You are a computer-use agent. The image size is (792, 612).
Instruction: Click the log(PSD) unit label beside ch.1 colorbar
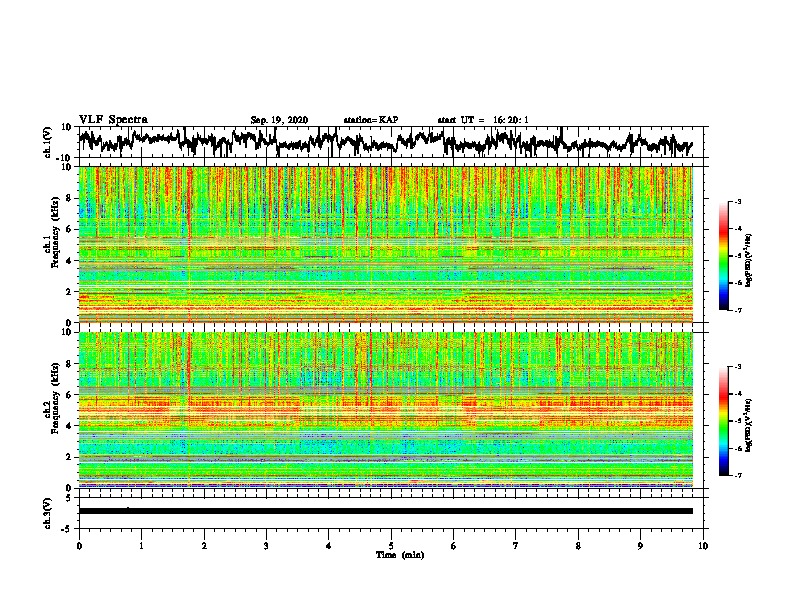pyautogui.click(x=749, y=260)
